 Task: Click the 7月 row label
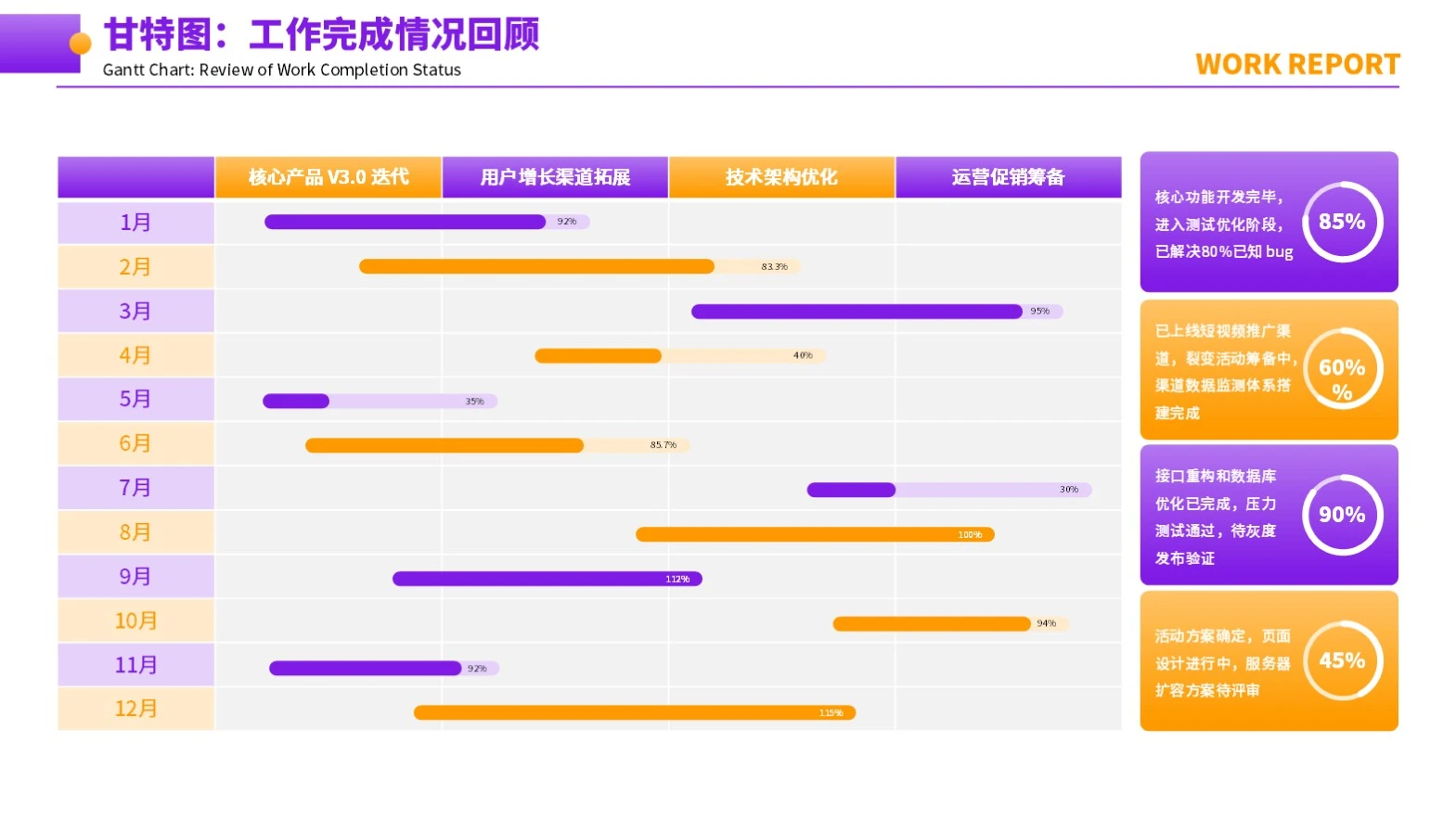[x=135, y=488]
